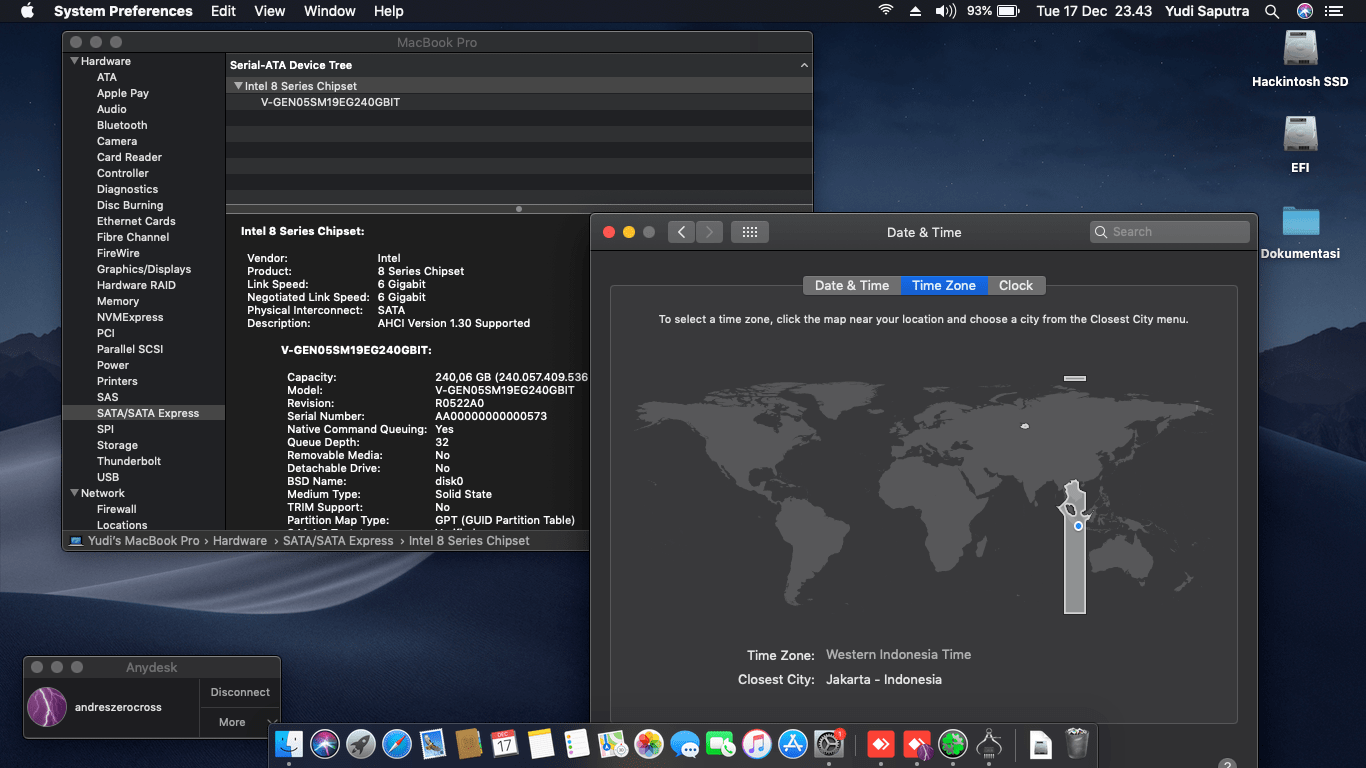Click the Wi-Fi icon in the menu bar
Viewport: 1366px width, 768px height.
[x=886, y=11]
